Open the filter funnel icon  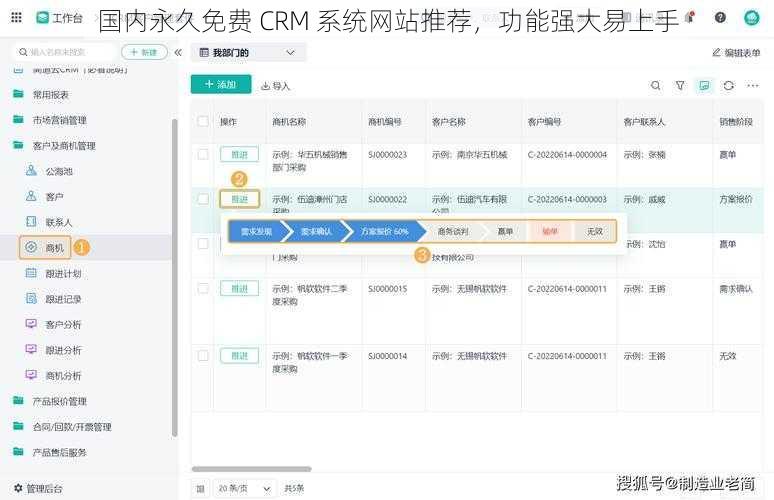(680, 85)
